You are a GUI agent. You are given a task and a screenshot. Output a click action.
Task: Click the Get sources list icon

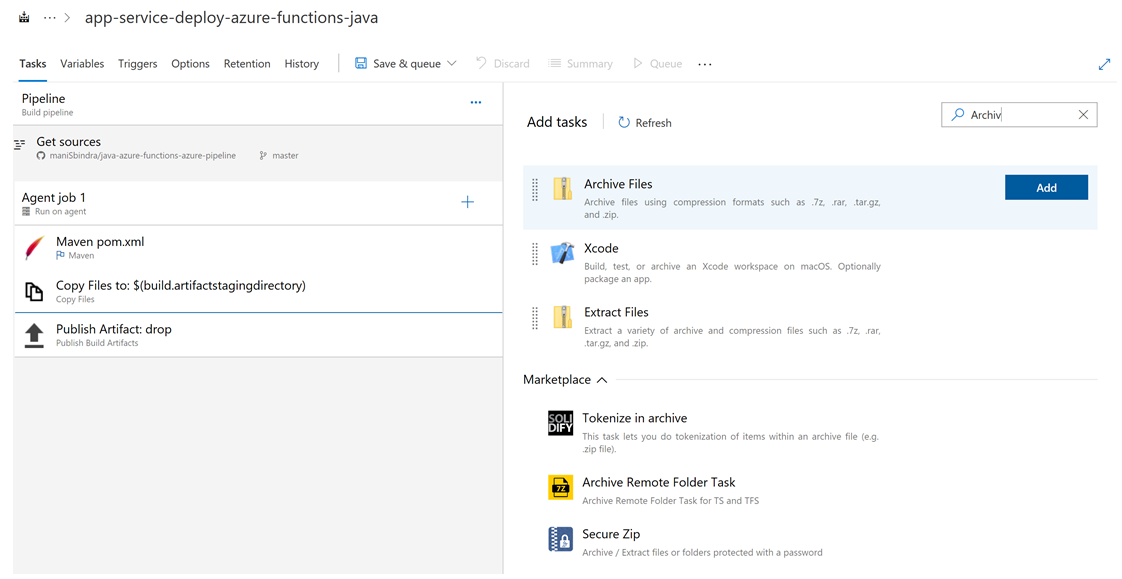pos(20,145)
